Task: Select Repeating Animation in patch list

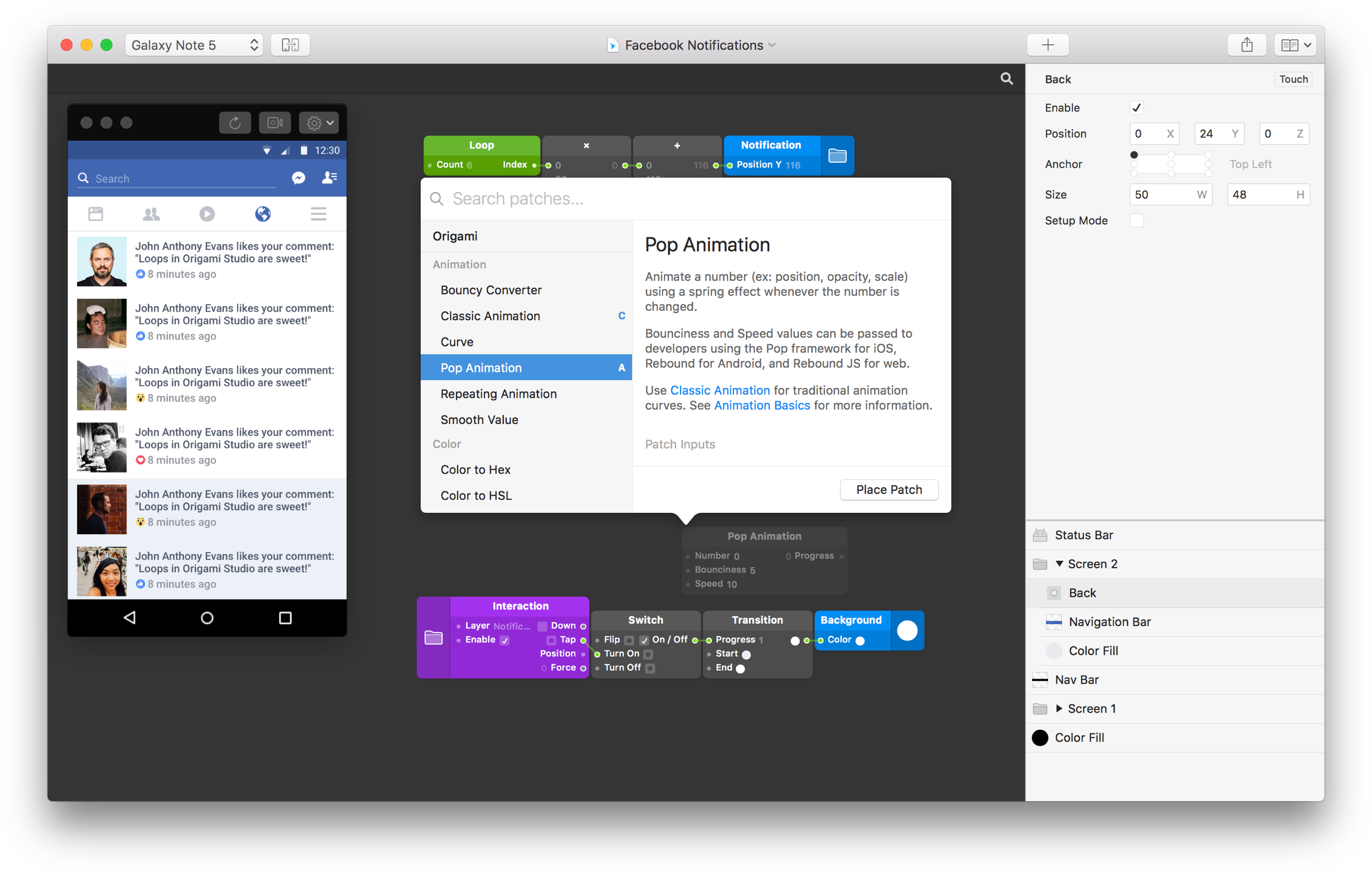Action: coord(526,393)
